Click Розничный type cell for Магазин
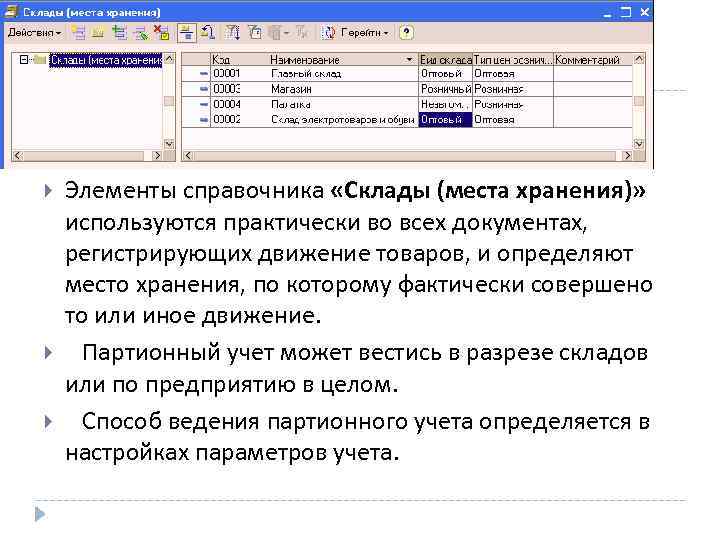720x540 pixels. coord(445,89)
